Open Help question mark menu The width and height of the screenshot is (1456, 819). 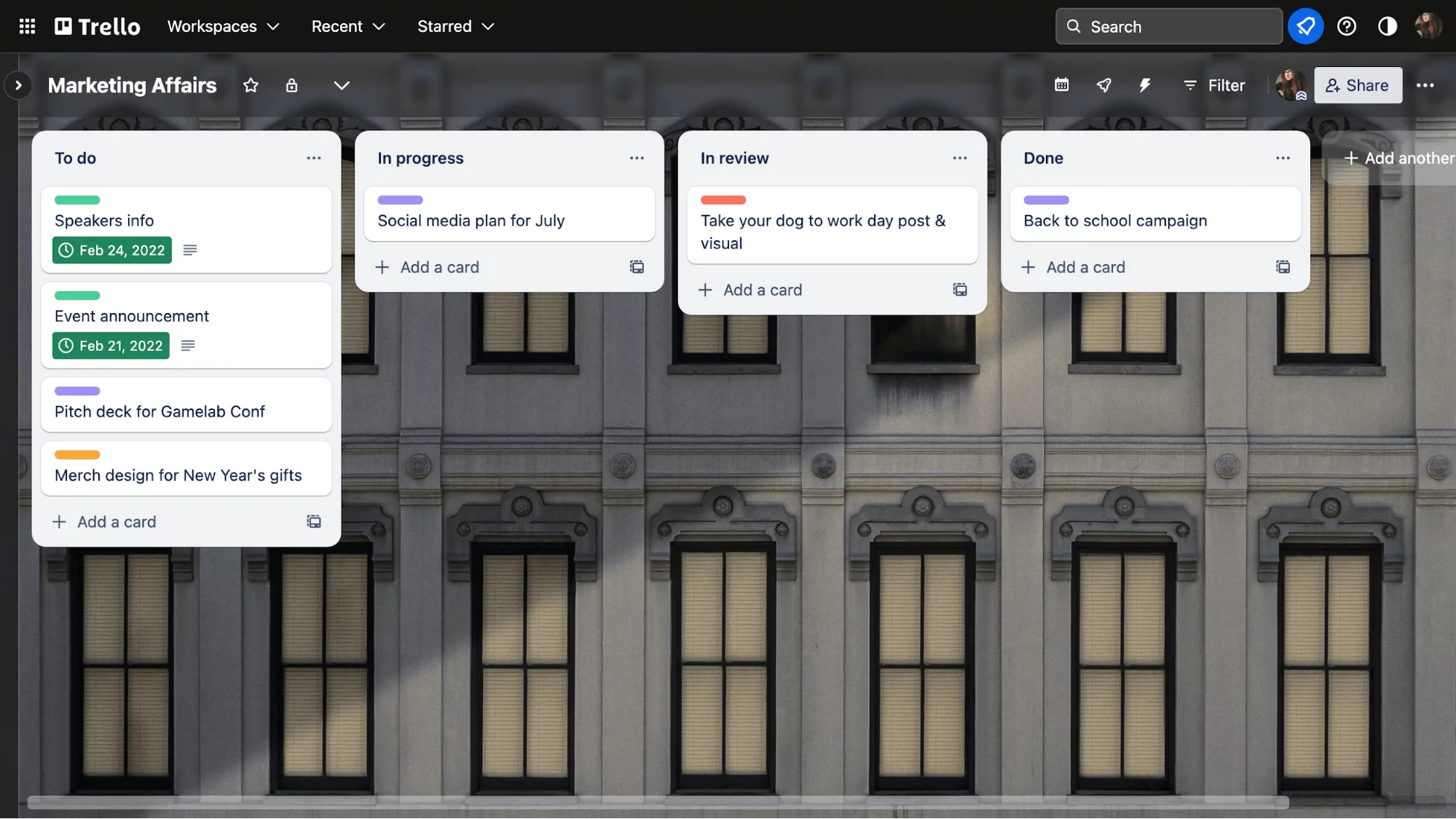pos(1347,25)
